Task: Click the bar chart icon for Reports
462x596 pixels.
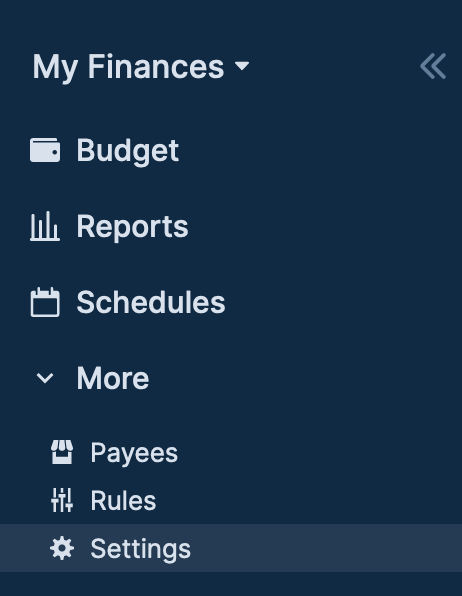Action: point(45,226)
